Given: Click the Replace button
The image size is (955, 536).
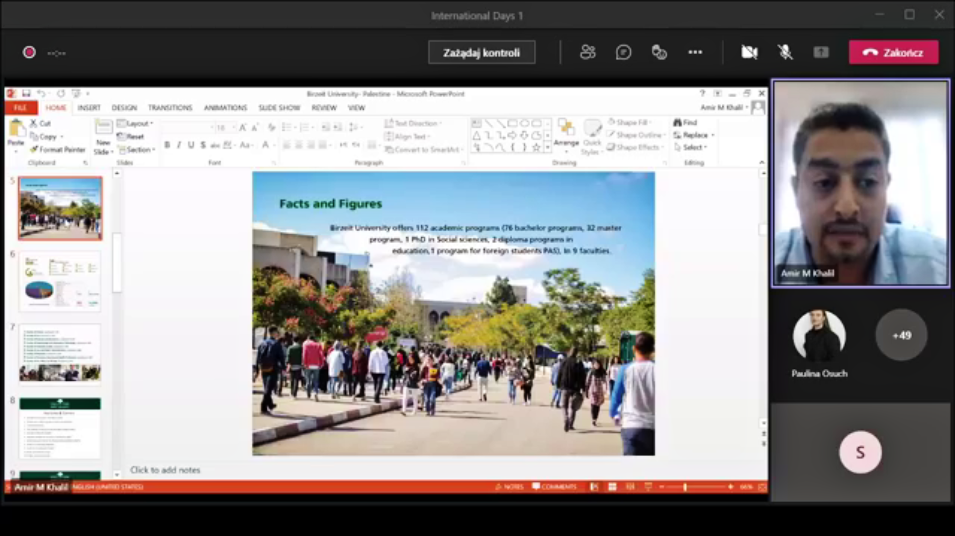Looking at the screenshot, I should pyautogui.click(x=694, y=135).
